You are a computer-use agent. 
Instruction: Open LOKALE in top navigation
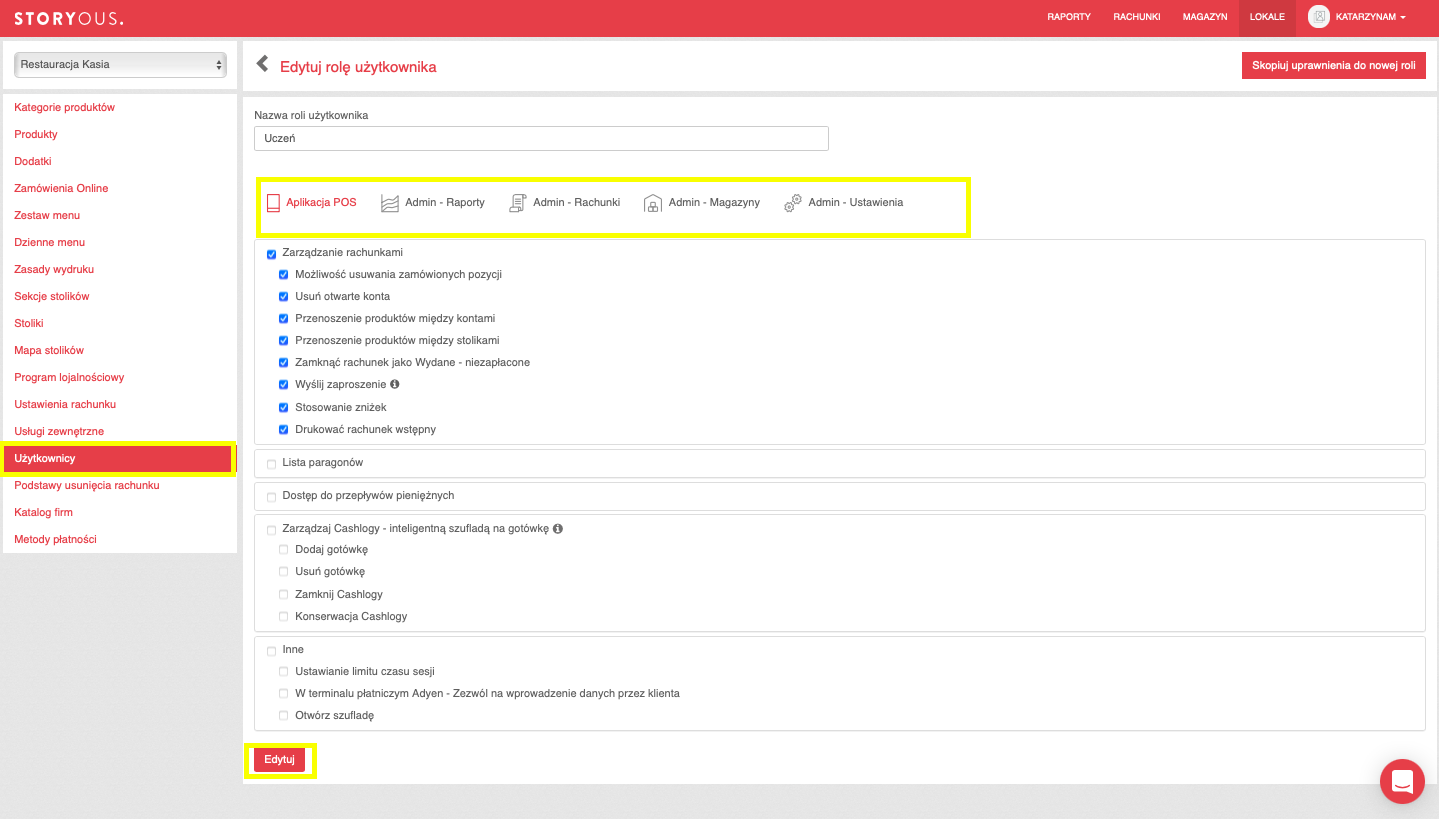(1267, 17)
